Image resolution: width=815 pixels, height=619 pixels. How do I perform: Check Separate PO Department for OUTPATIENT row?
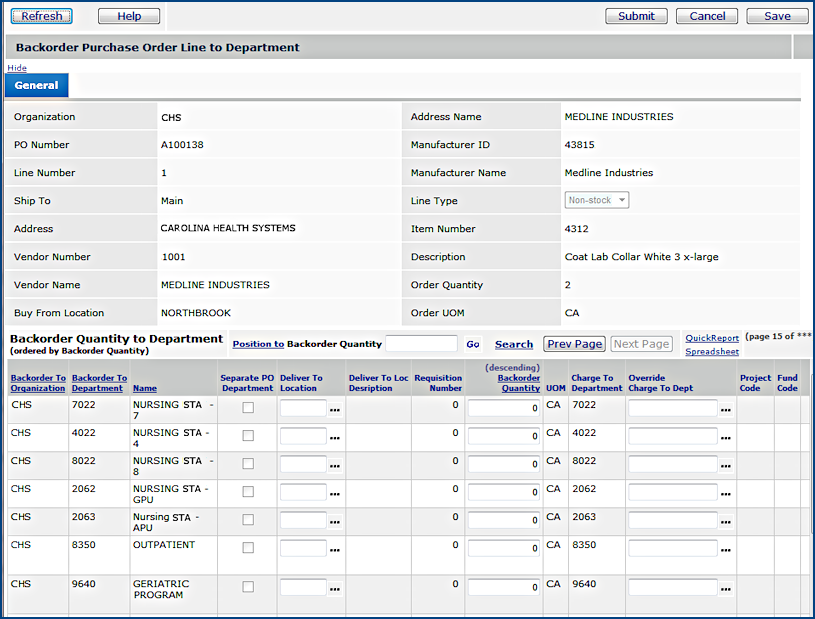point(248,548)
